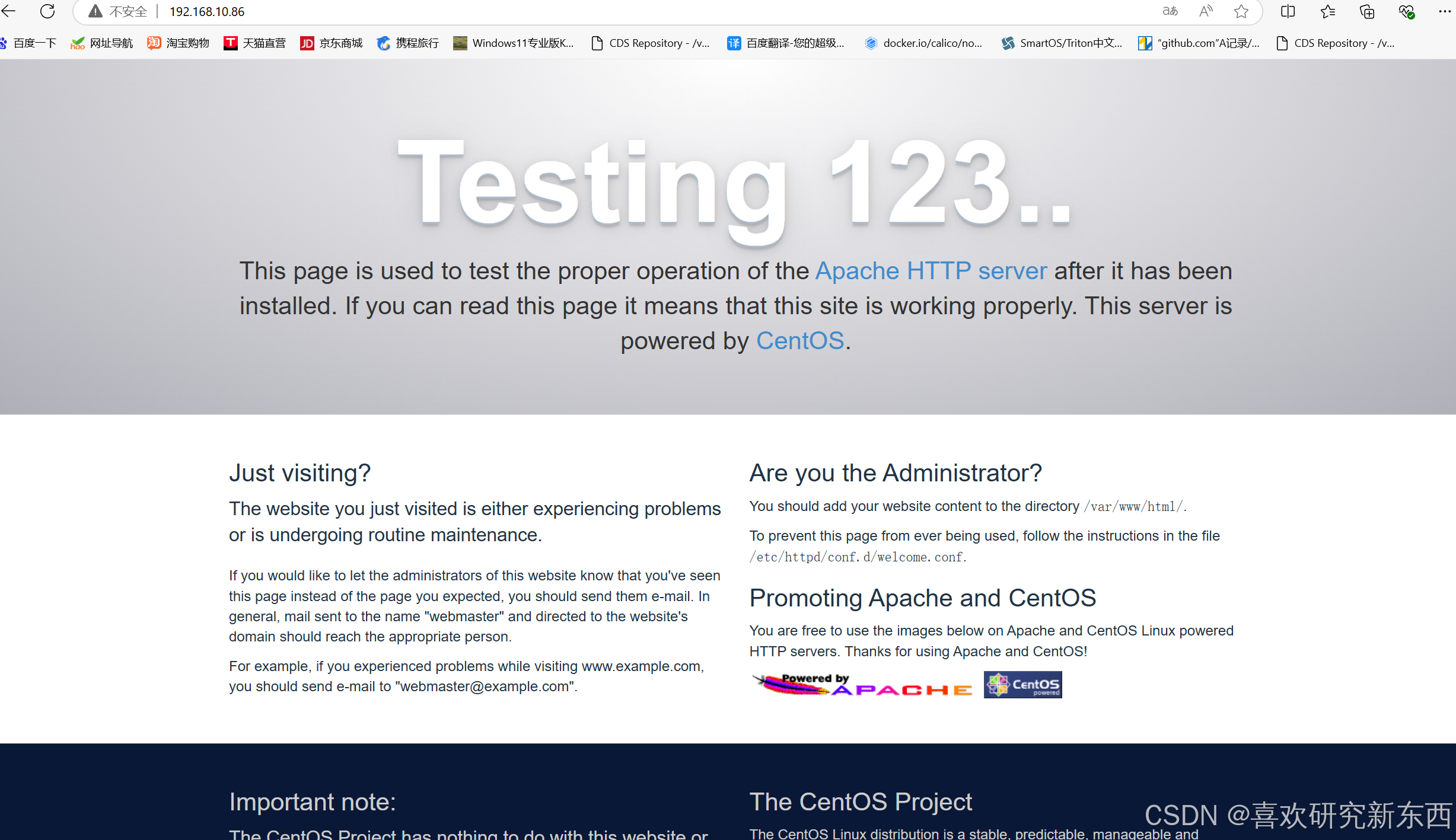Click the Apache HTTP server link
This screenshot has height=840, width=1456.
pyautogui.click(x=931, y=271)
